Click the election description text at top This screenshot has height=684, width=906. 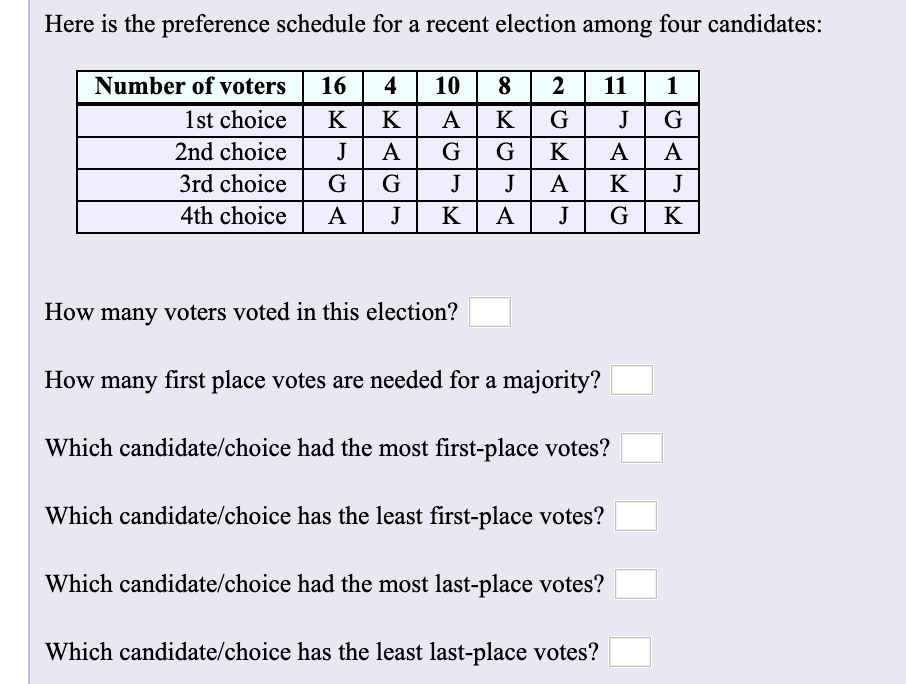pos(433,24)
